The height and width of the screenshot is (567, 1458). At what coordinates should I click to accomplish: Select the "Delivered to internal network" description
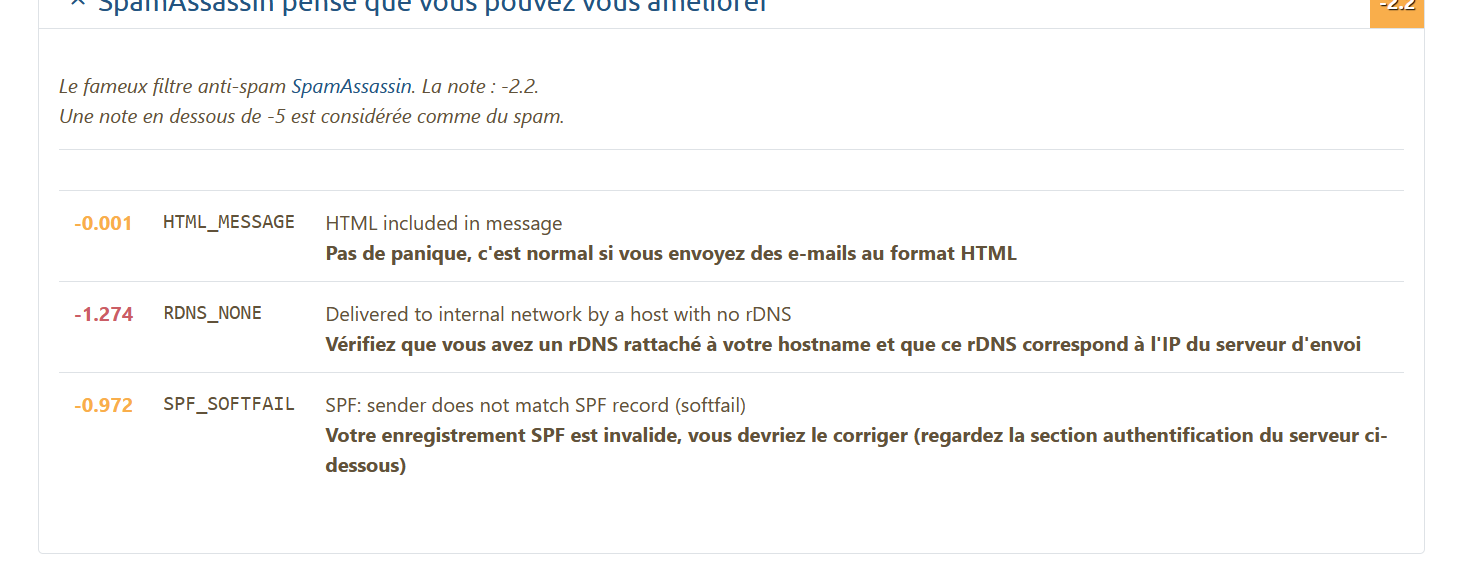[558, 315]
